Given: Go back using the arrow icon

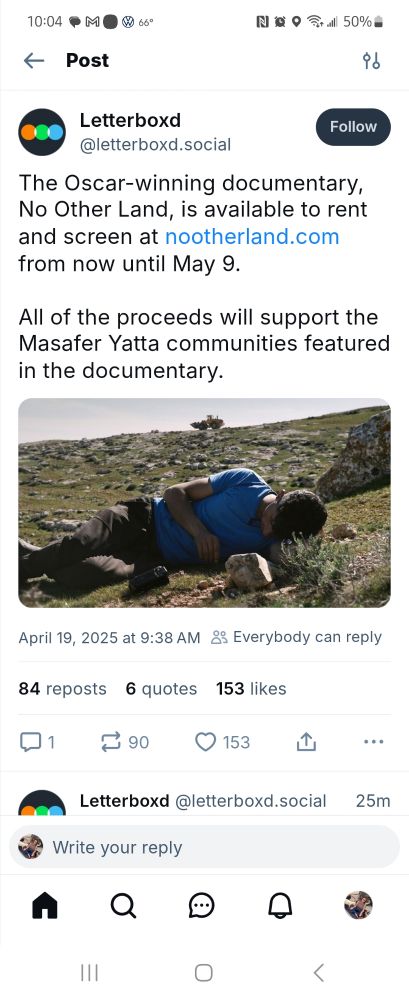Looking at the screenshot, I should (x=34, y=61).
